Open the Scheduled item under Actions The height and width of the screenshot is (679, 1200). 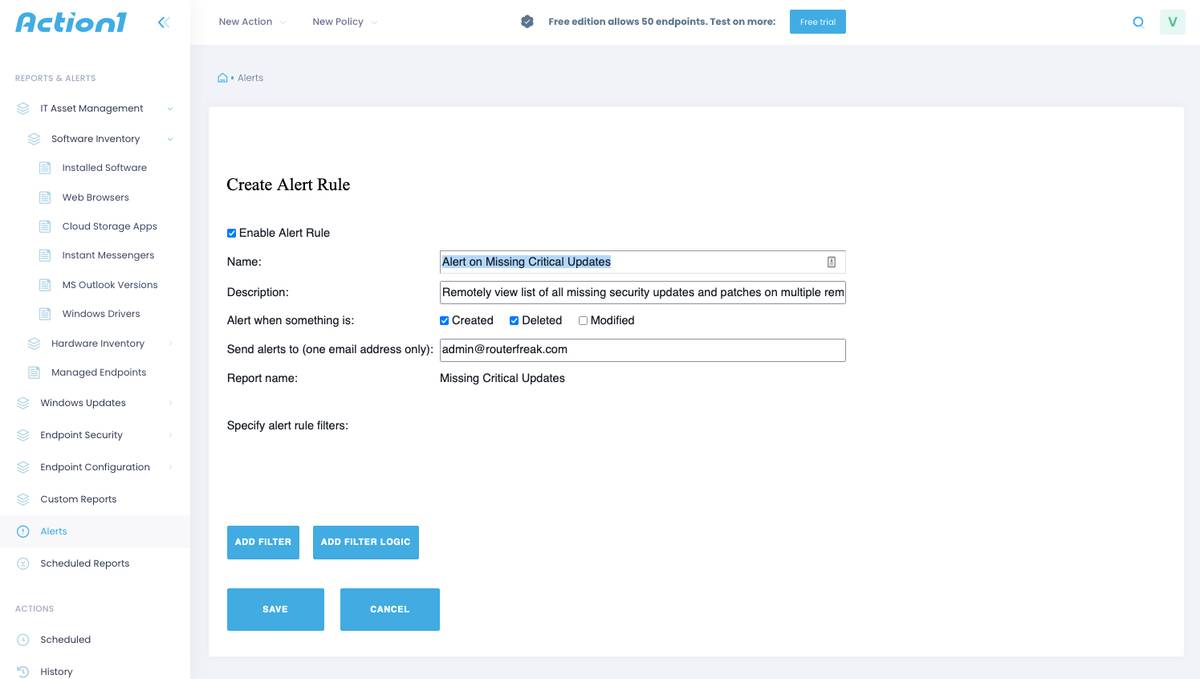65,639
